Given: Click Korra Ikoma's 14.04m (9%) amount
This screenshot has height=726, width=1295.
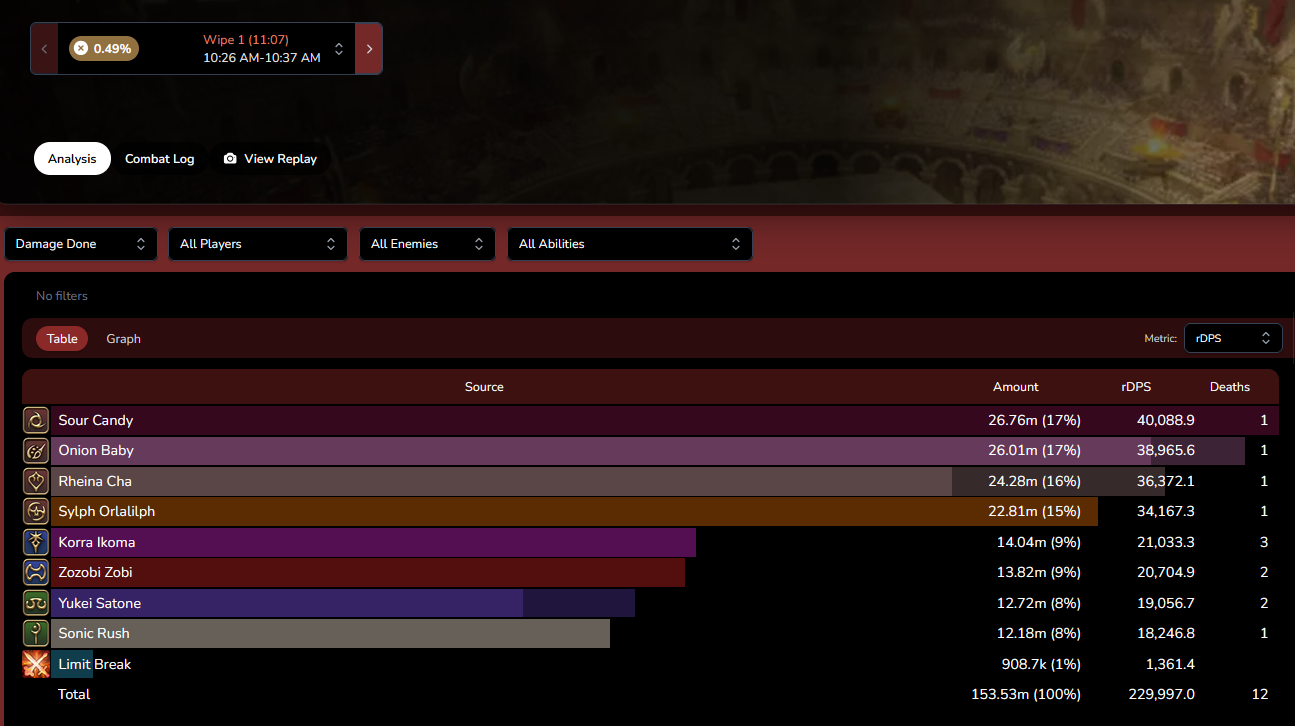Looking at the screenshot, I should click(1038, 542).
